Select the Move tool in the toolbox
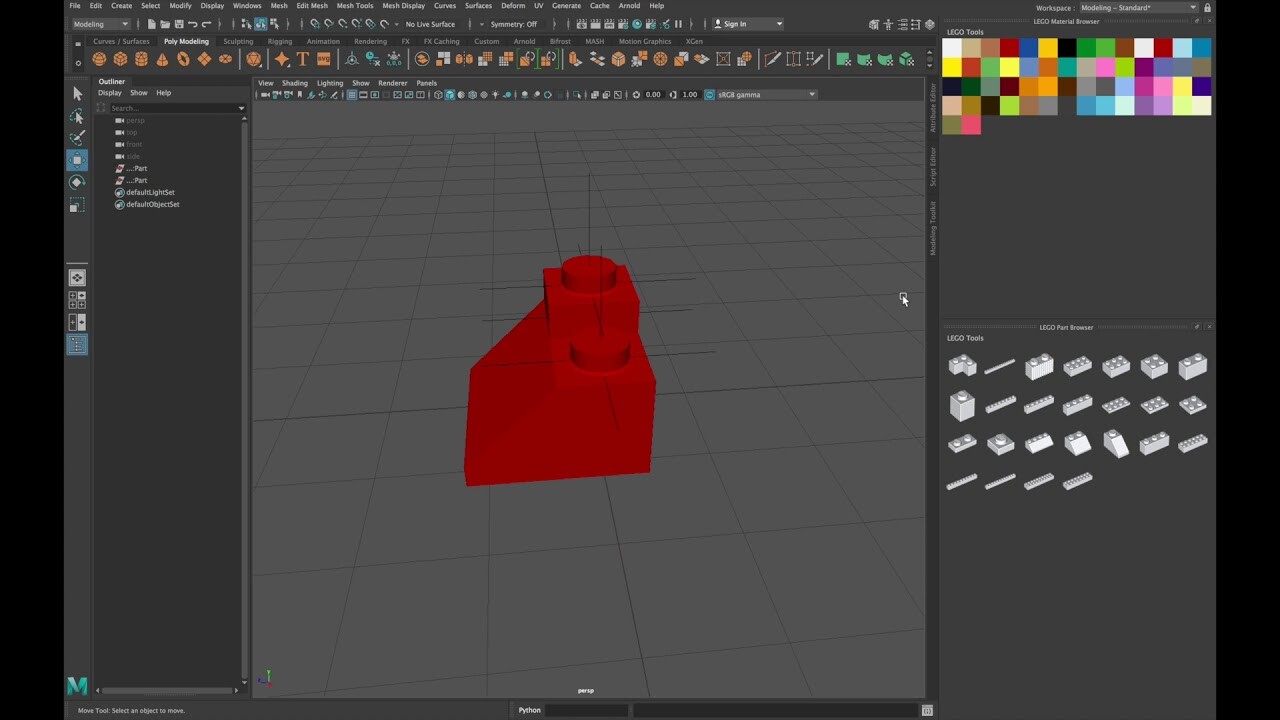 pos(77,159)
